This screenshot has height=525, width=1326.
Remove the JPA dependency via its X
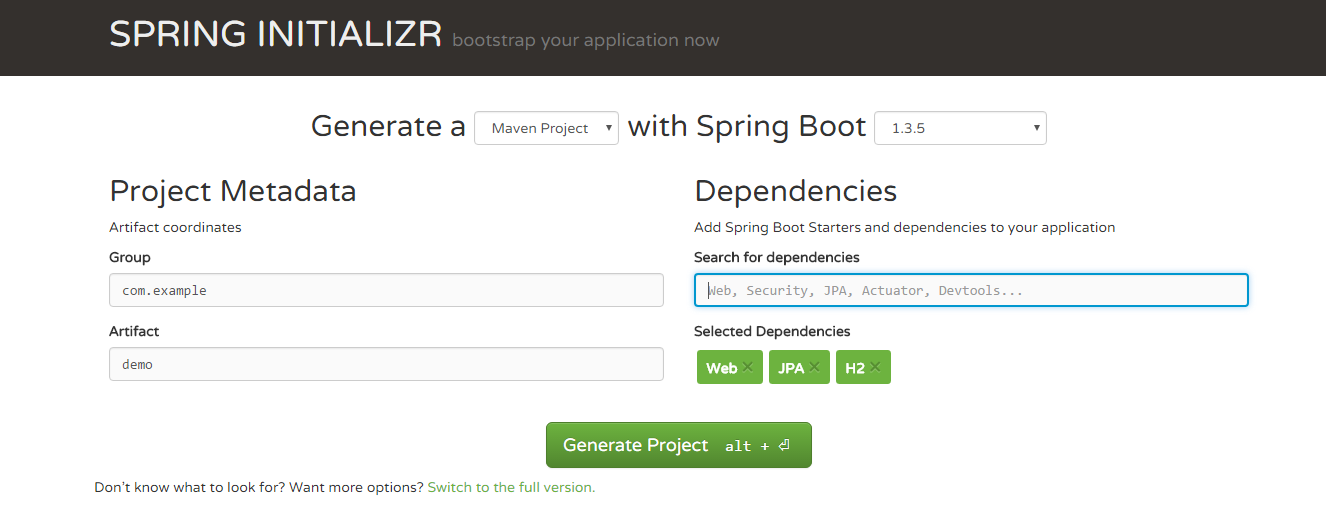[x=814, y=367]
